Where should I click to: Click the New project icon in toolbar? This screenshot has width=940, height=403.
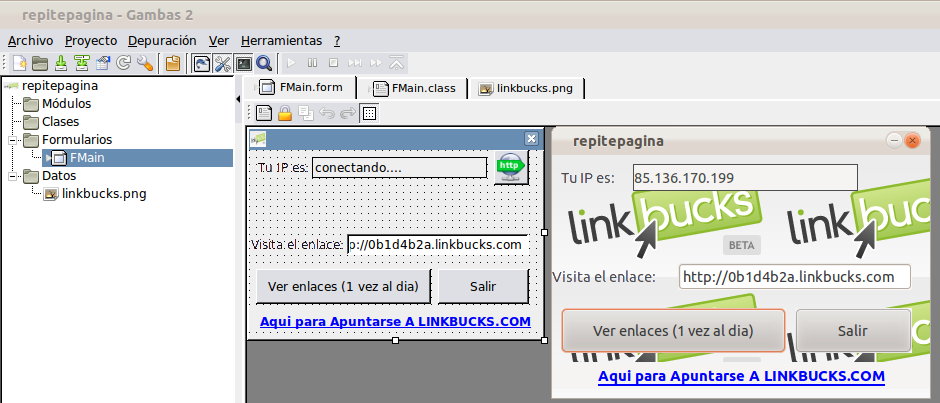pyautogui.click(x=20, y=63)
